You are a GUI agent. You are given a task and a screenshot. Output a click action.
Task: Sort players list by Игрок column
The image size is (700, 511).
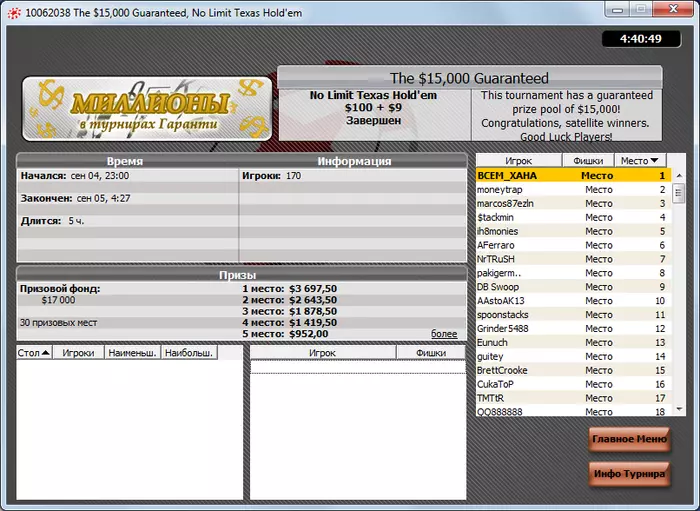pyautogui.click(x=518, y=161)
